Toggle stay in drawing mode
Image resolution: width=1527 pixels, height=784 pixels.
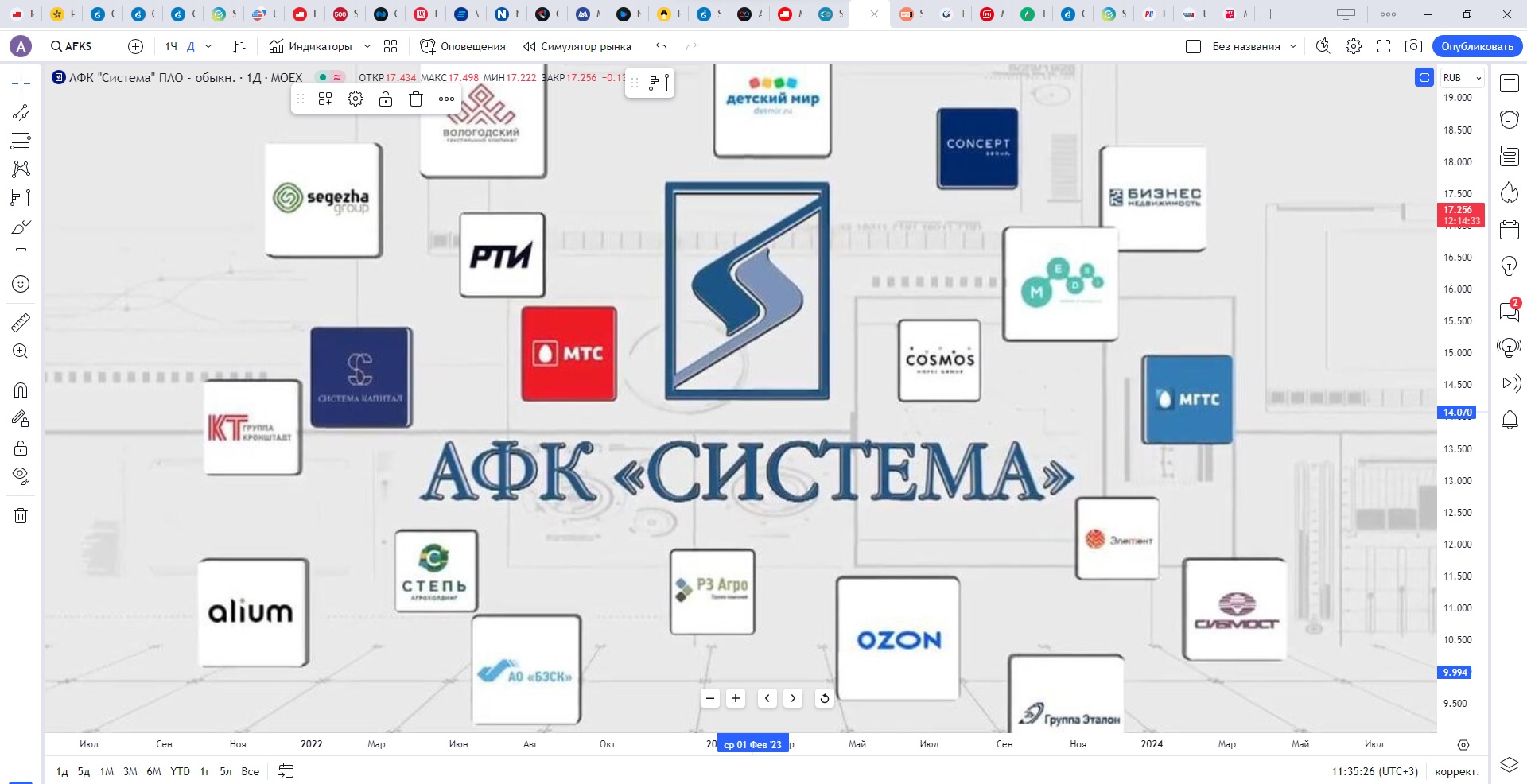(x=21, y=418)
